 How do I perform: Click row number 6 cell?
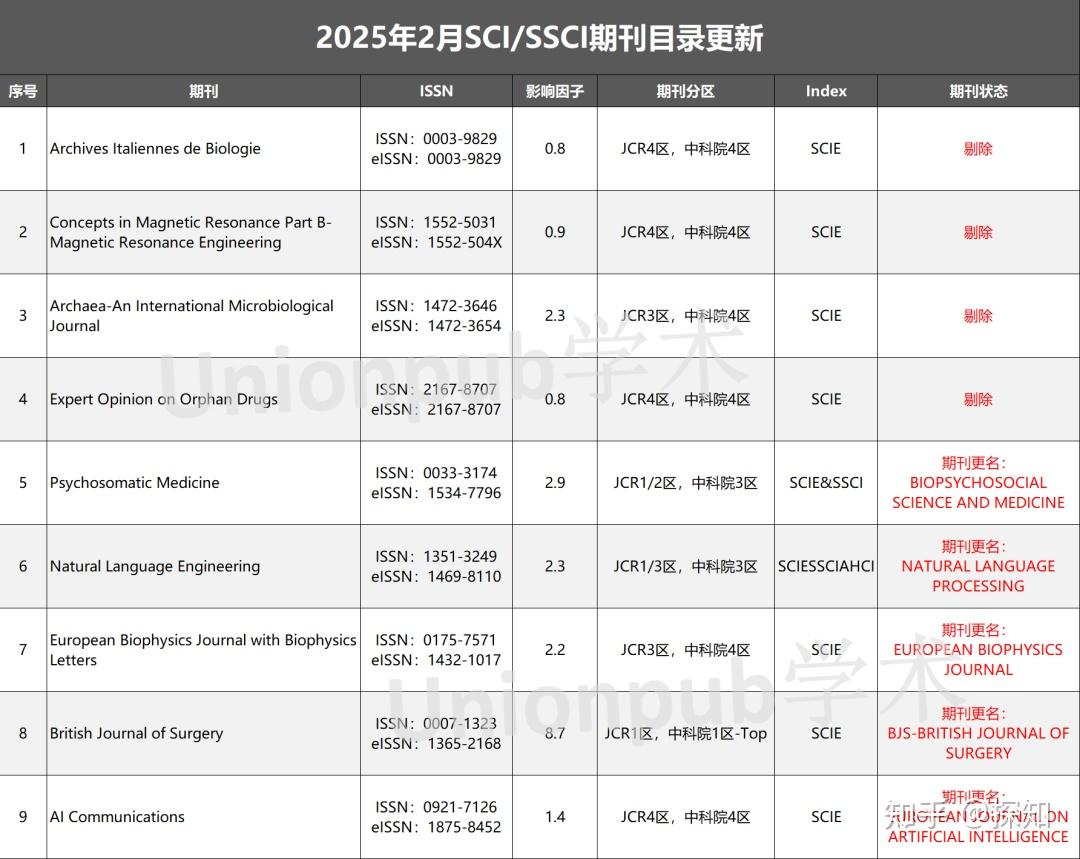pos(23,566)
